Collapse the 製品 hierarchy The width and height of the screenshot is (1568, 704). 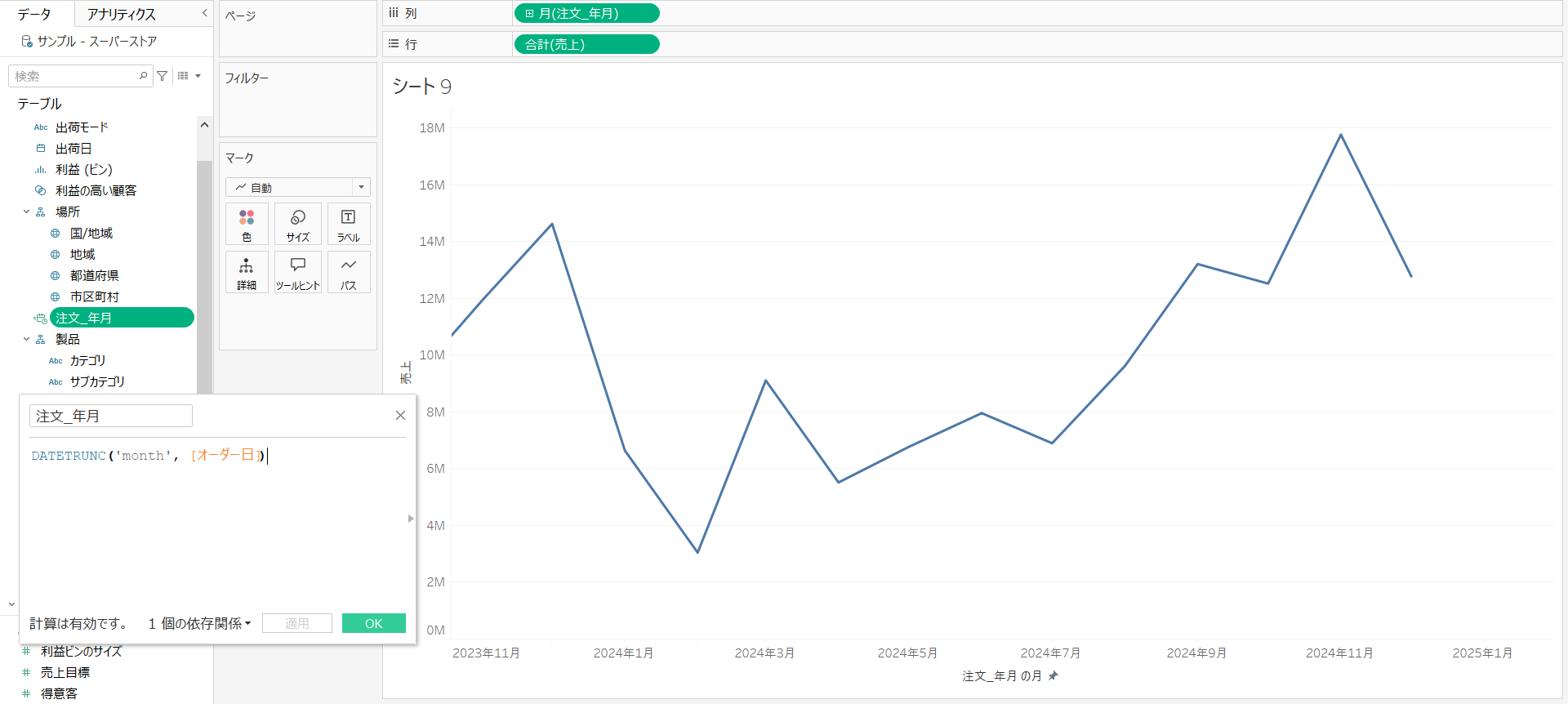tap(26, 340)
